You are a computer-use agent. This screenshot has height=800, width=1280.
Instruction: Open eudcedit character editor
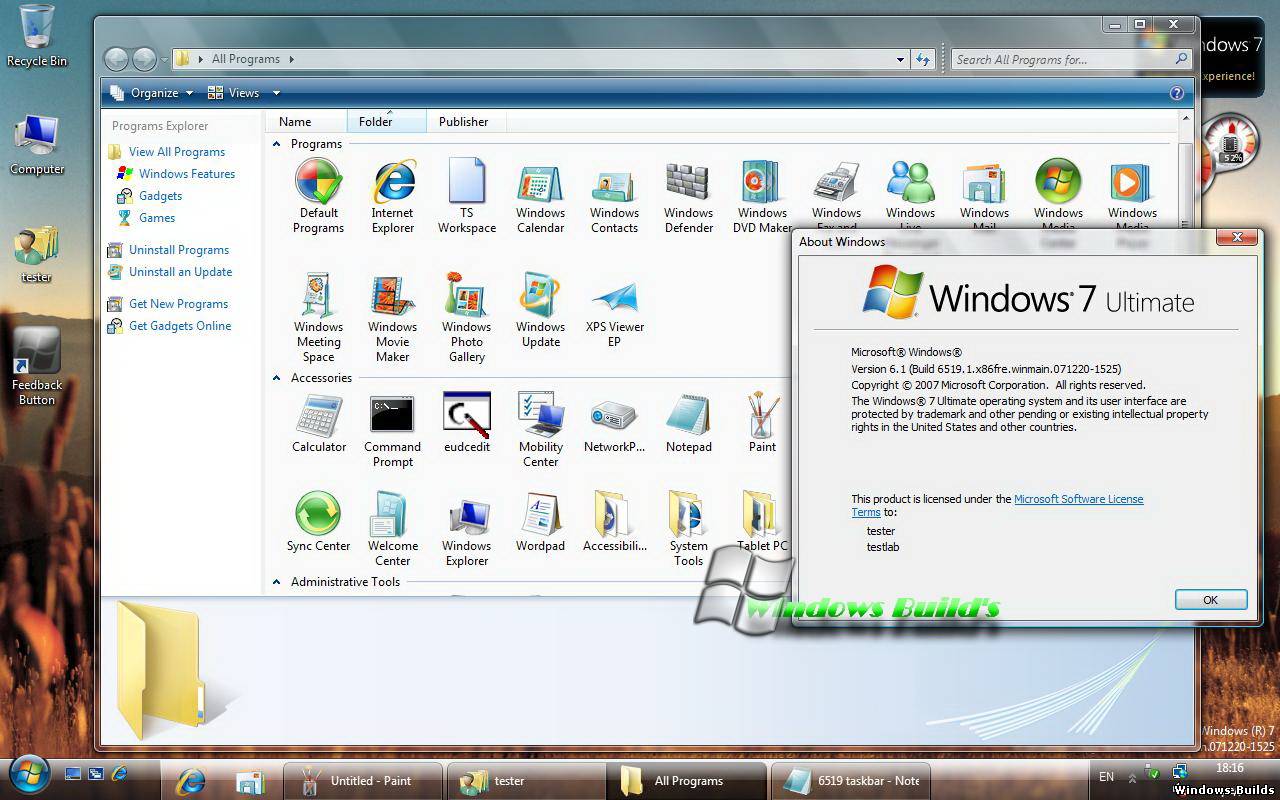coord(467,424)
